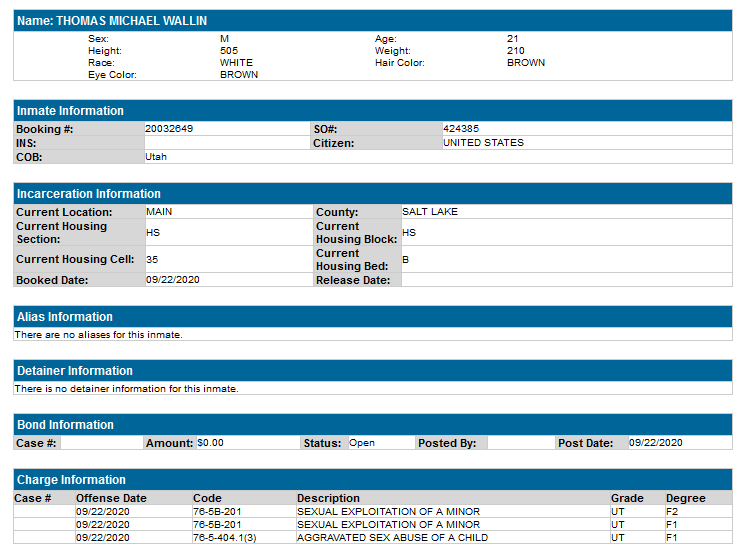Click the County value SALT LAKE
This screenshot has width=751, height=560.
coord(430,212)
